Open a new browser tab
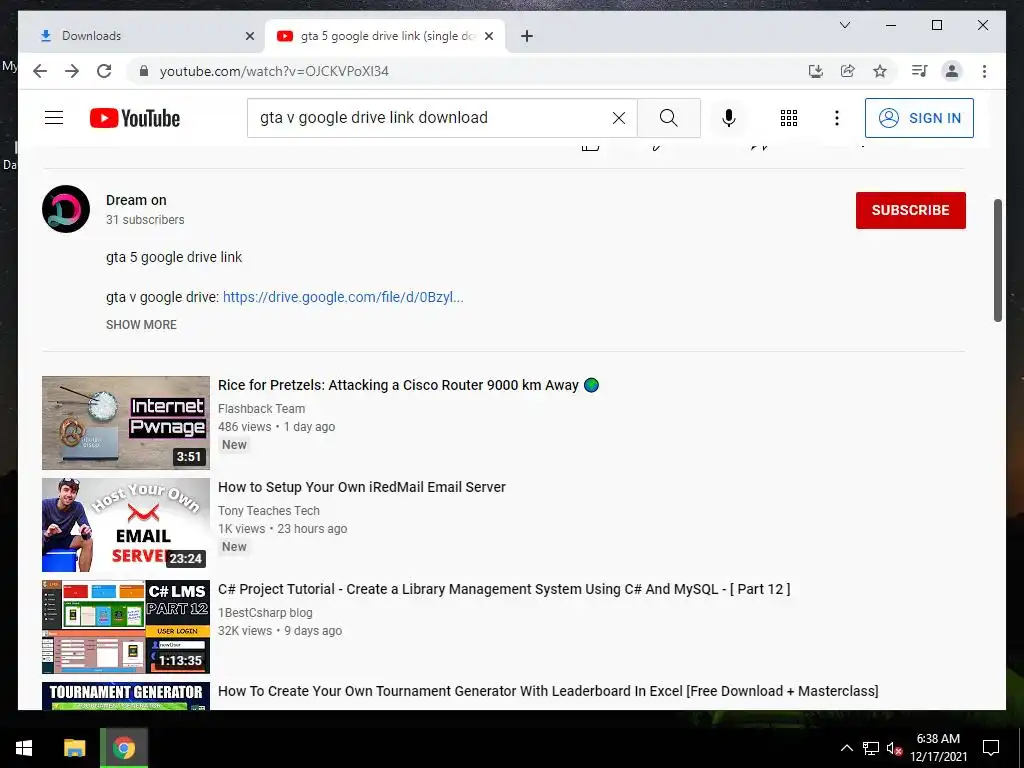This screenshot has height=768, width=1024. (527, 36)
